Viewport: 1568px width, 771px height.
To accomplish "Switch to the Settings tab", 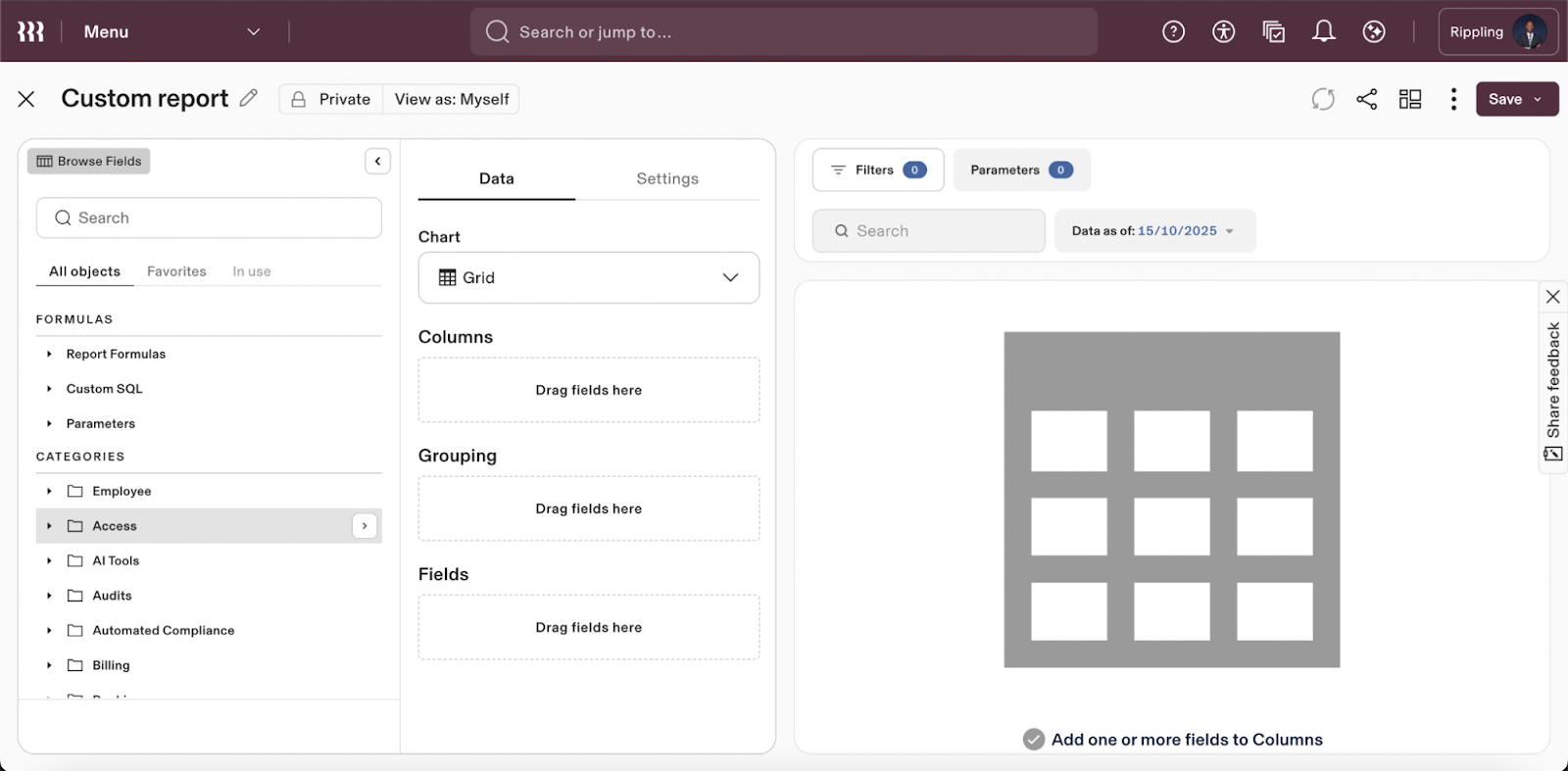I will [667, 179].
